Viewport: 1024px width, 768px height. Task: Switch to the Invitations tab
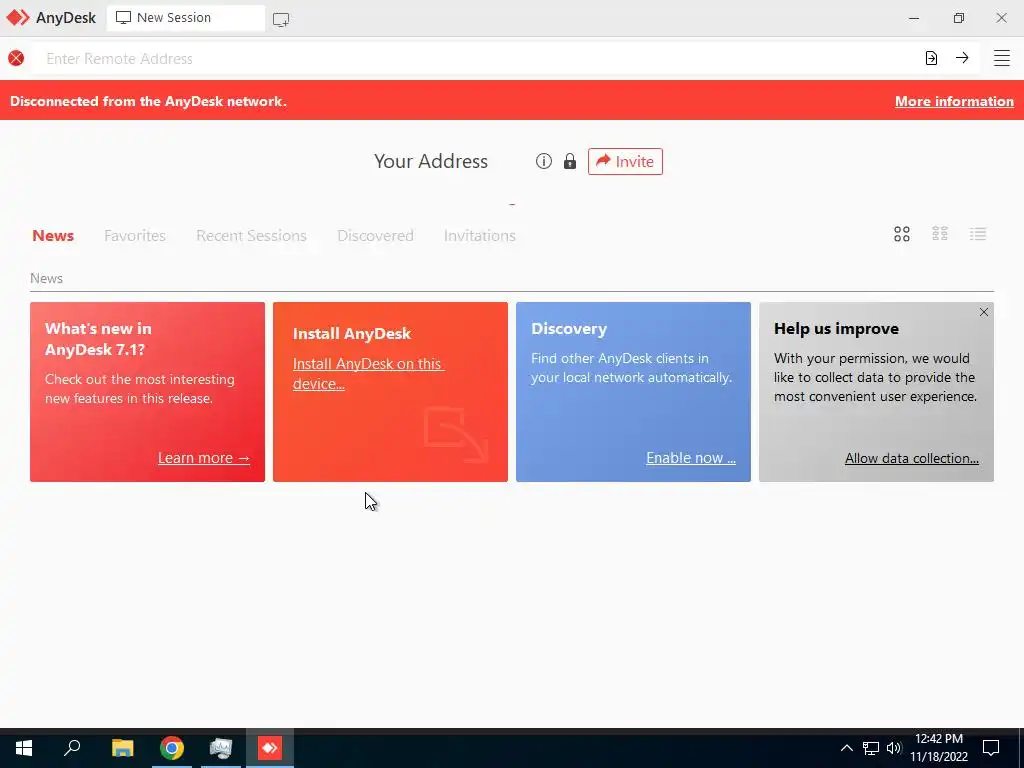[480, 236]
